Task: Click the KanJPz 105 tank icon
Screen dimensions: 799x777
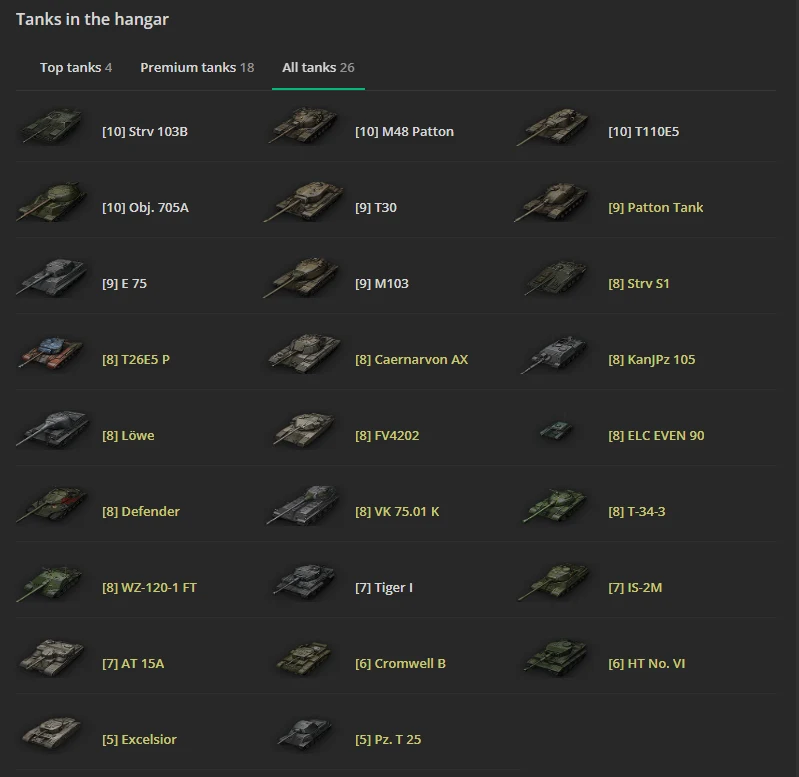Action: tap(554, 355)
